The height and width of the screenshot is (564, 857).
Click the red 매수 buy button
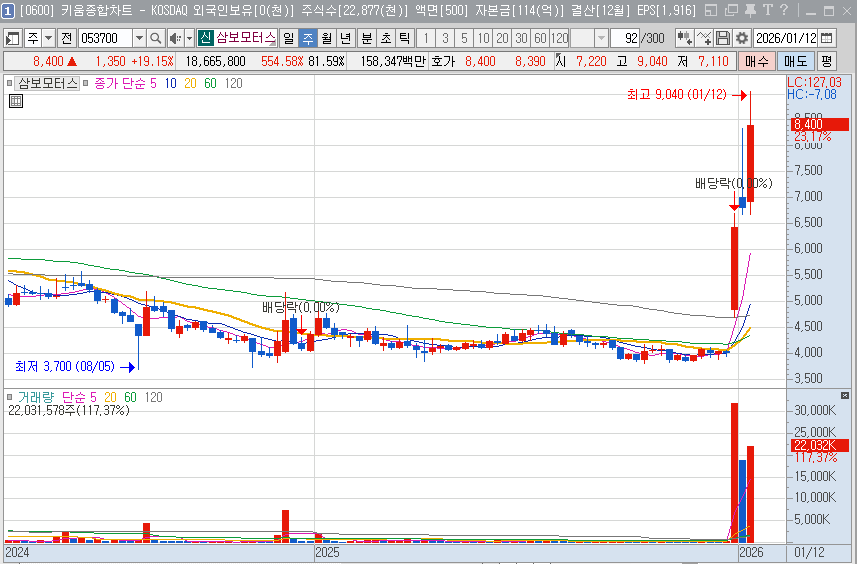tap(756, 61)
